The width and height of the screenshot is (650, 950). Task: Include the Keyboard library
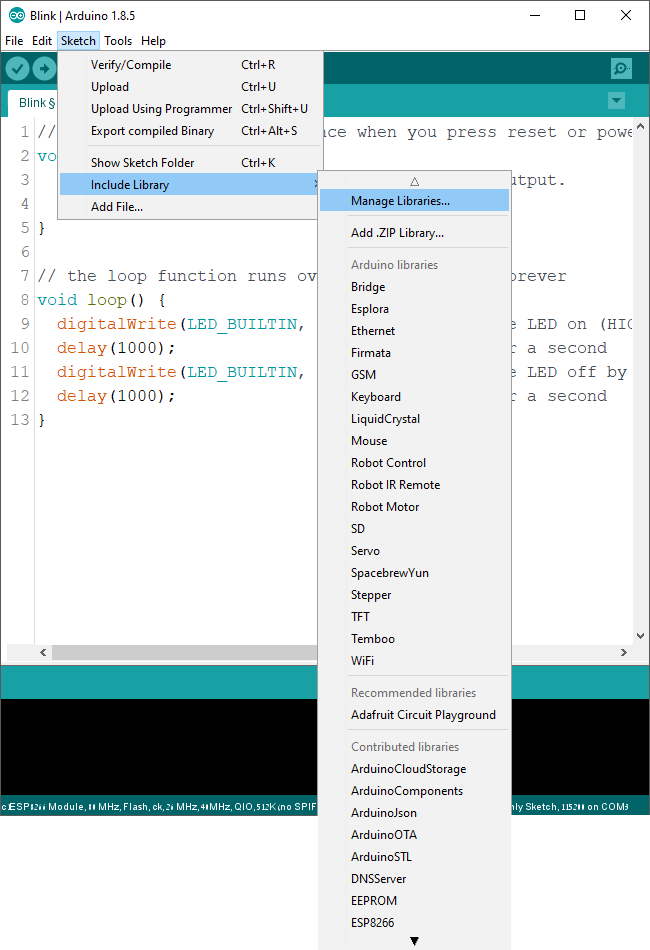414,397
